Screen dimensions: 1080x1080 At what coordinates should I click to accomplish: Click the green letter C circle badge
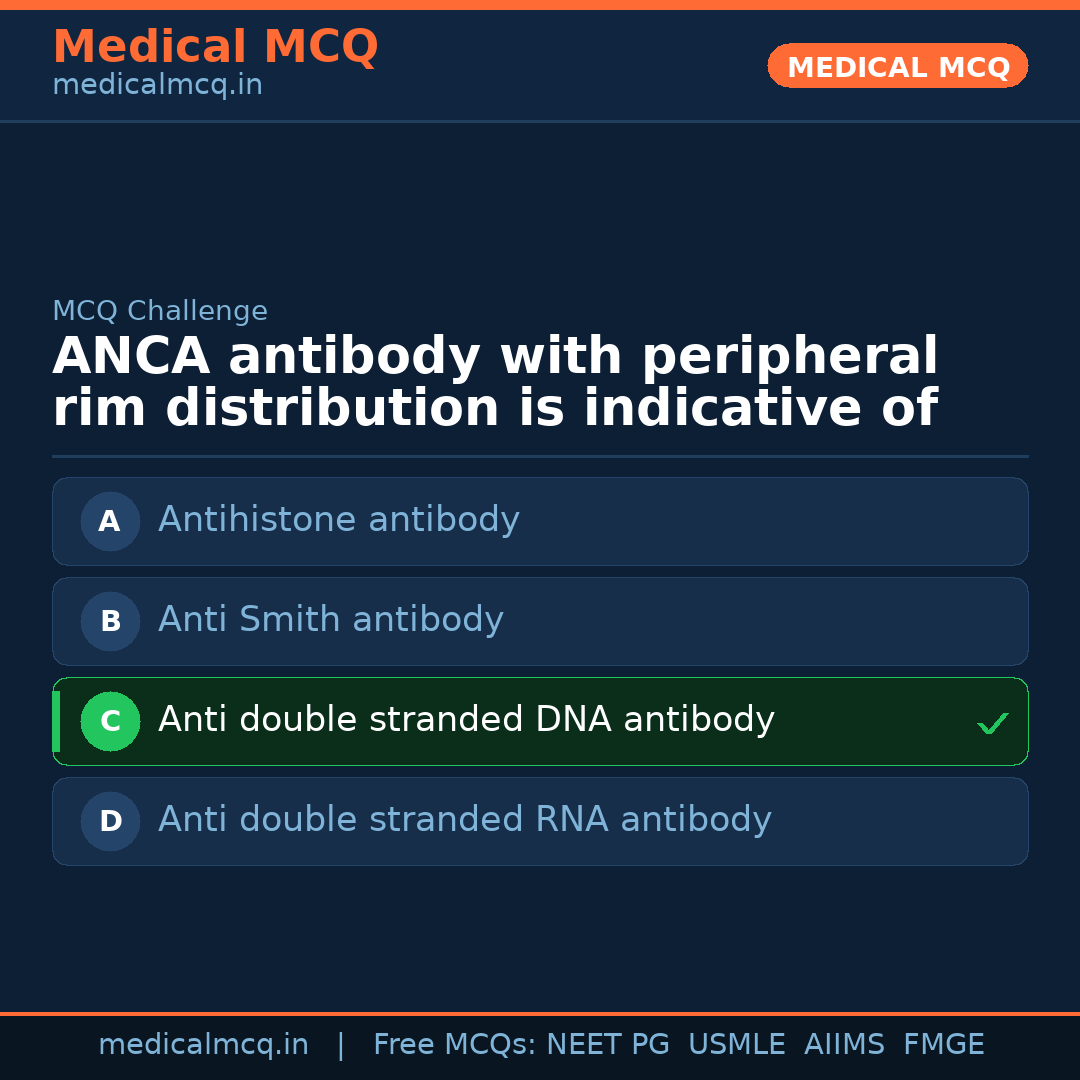pyautogui.click(x=110, y=721)
